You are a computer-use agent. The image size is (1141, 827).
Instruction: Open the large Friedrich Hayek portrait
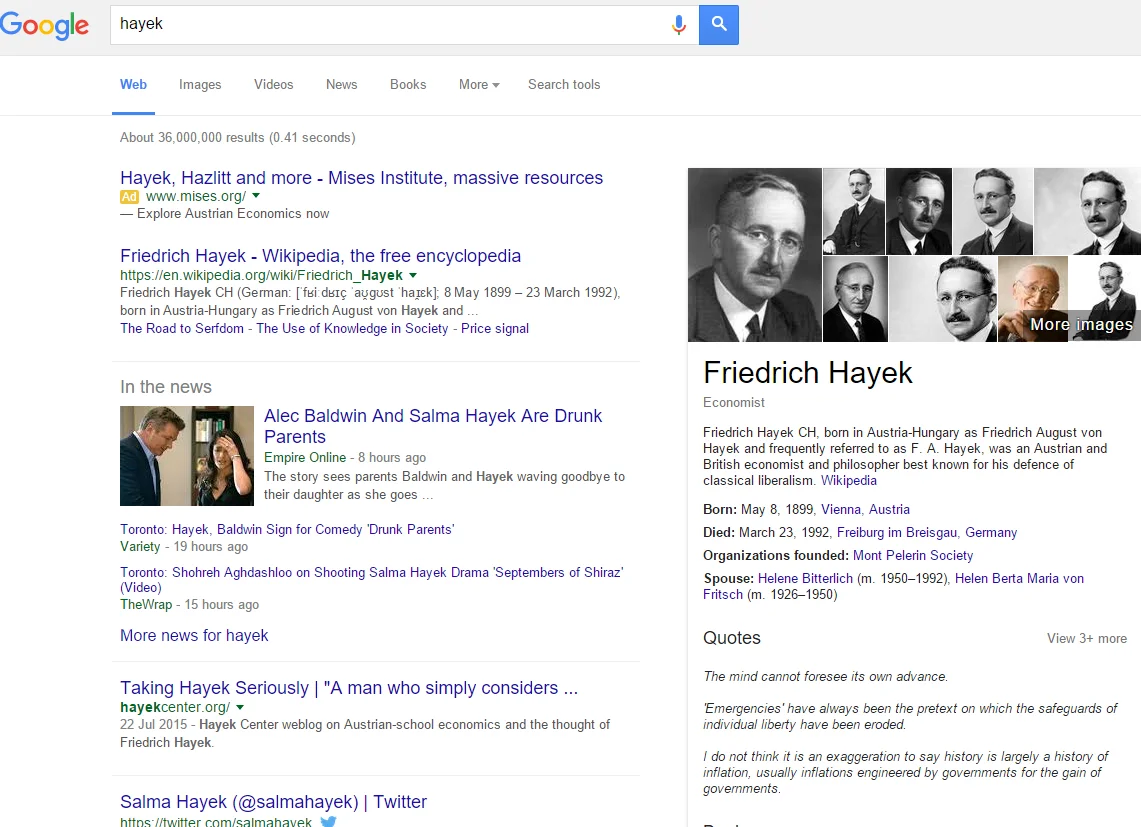755,255
